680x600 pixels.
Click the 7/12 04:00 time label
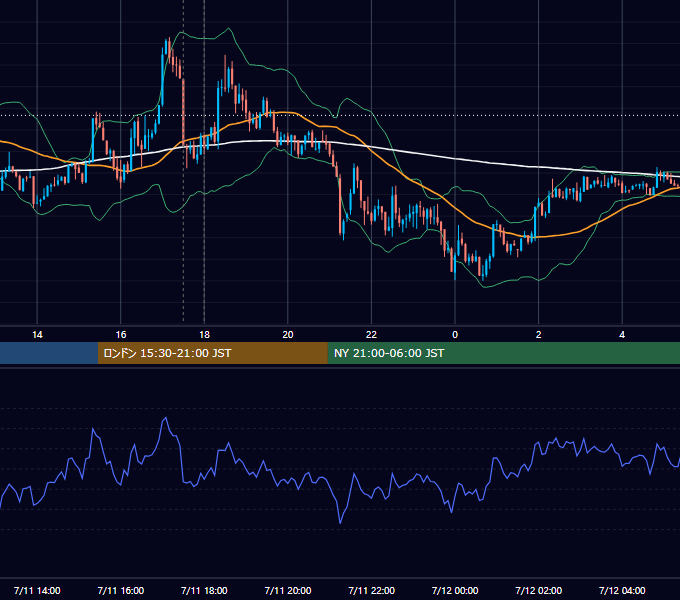point(622,590)
